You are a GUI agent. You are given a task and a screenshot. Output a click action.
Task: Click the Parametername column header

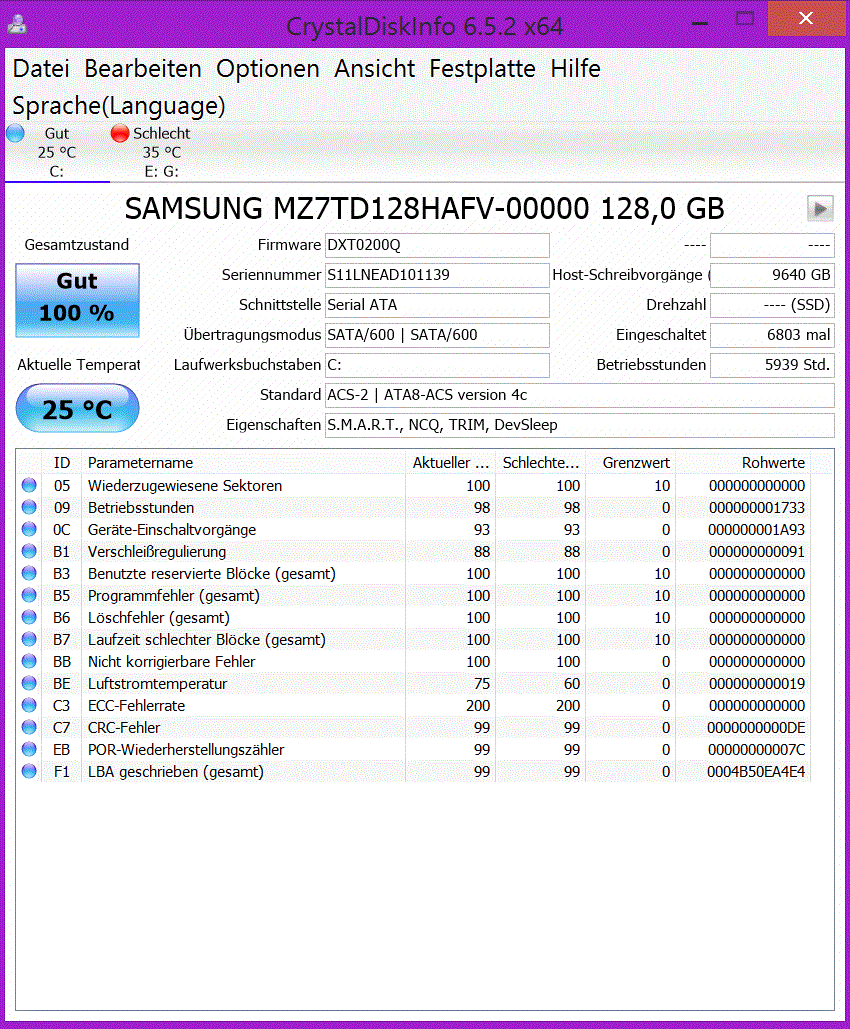pos(244,463)
